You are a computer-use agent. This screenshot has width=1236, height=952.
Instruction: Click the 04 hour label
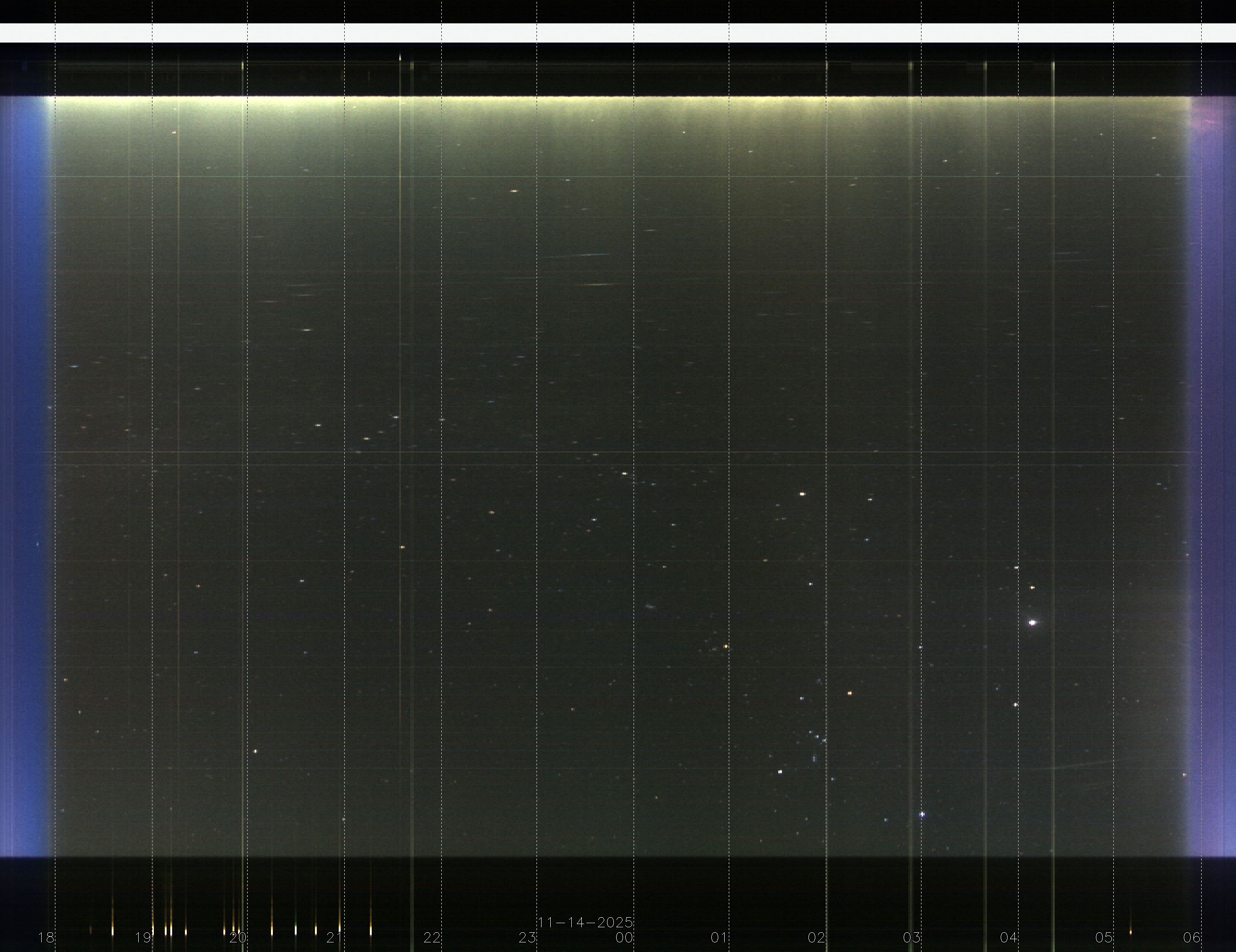point(1008,937)
